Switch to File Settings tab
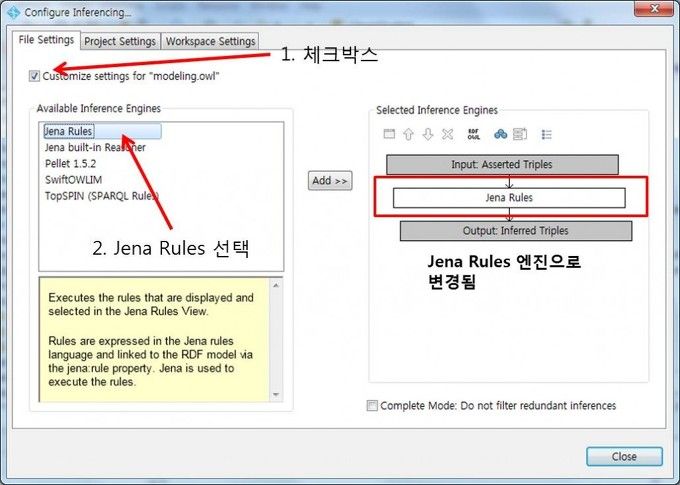The width and height of the screenshot is (680, 485). click(x=46, y=40)
